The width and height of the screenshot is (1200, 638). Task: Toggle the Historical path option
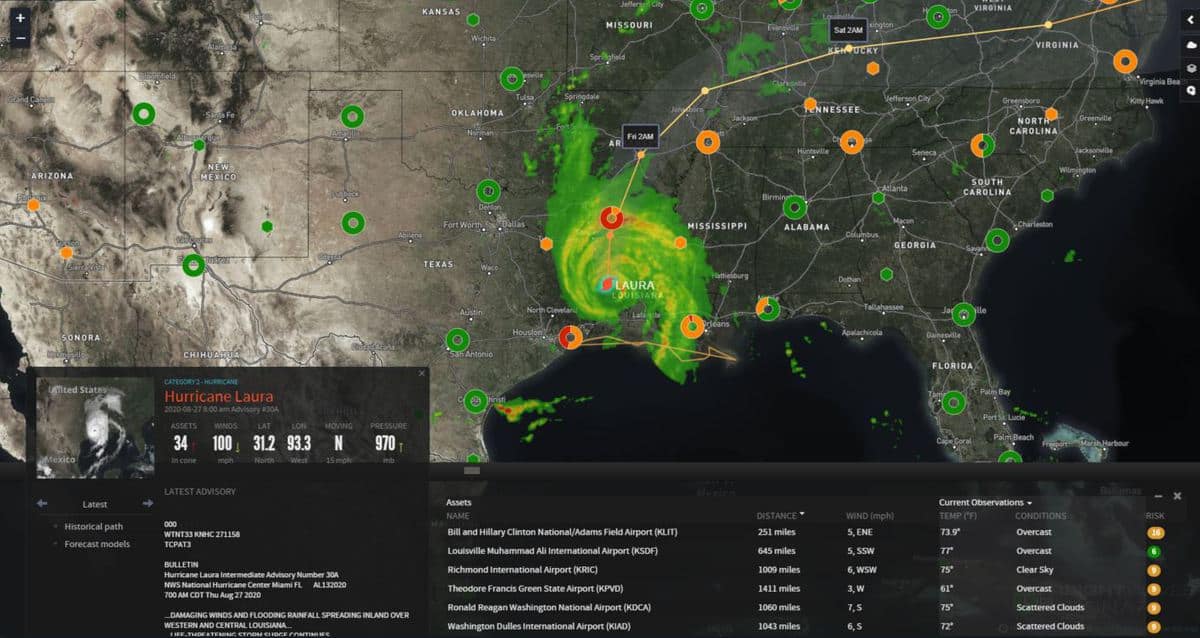point(93,527)
